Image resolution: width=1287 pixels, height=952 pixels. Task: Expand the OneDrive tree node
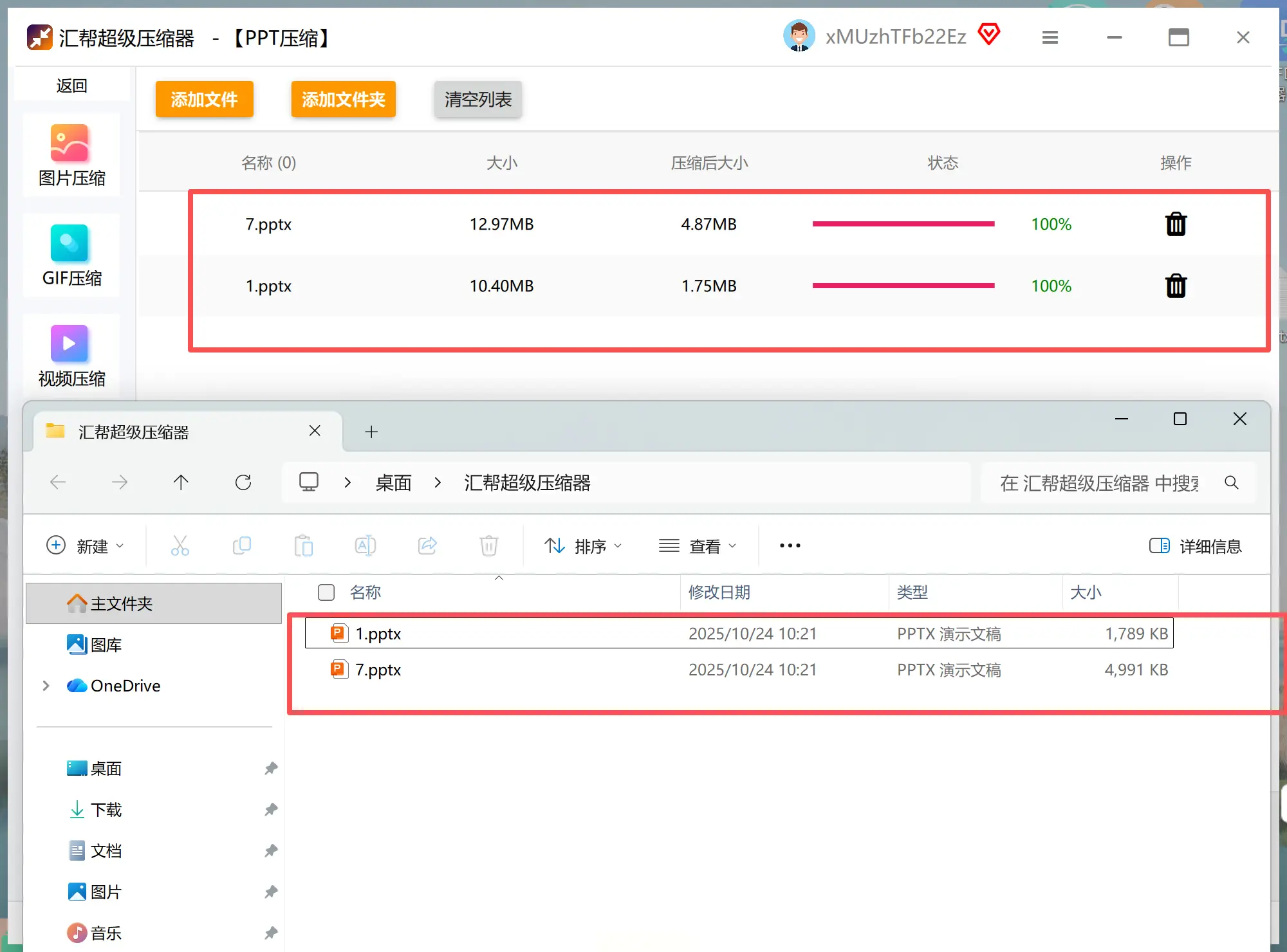click(x=44, y=686)
